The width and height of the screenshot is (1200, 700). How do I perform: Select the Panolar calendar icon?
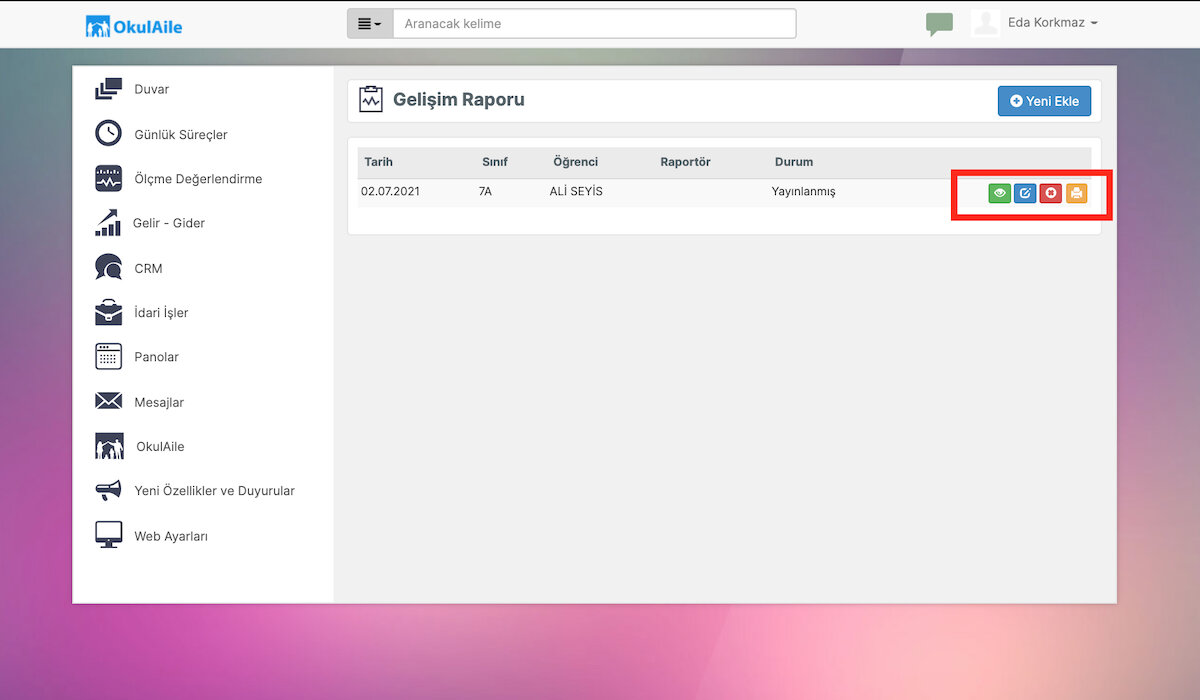pos(108,357)
